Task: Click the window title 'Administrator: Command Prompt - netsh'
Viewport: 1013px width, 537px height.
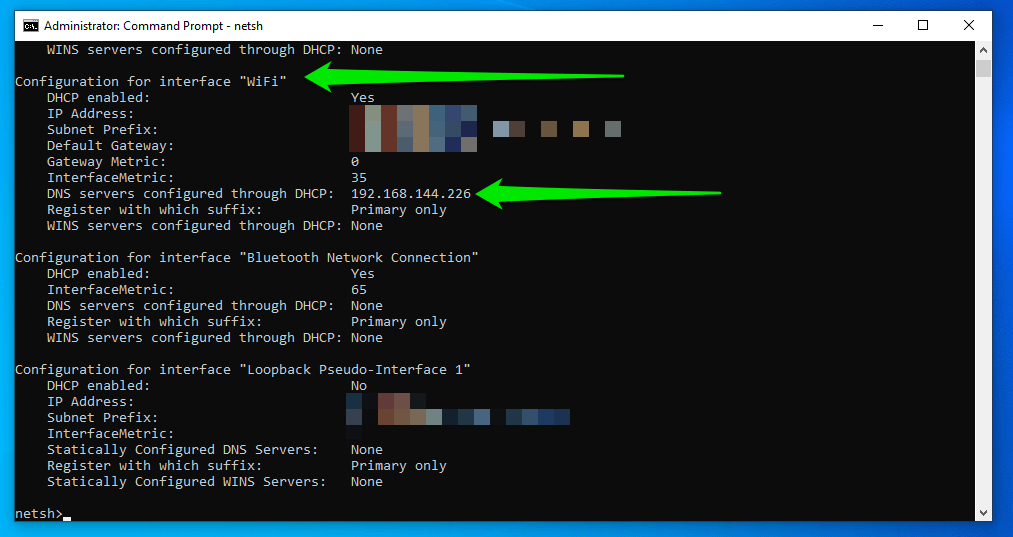Action: point(153,26)
